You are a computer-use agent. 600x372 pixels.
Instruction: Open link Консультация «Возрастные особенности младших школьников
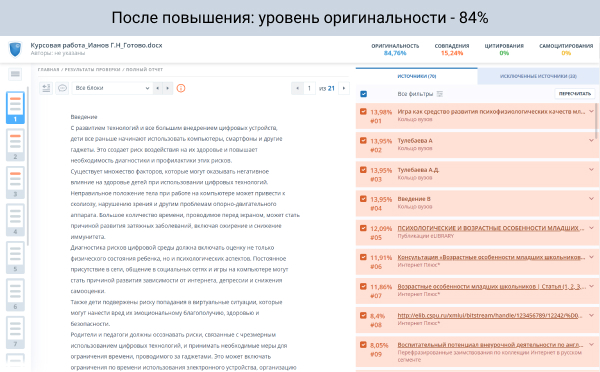pyautogui.click(x=491, y=257)
